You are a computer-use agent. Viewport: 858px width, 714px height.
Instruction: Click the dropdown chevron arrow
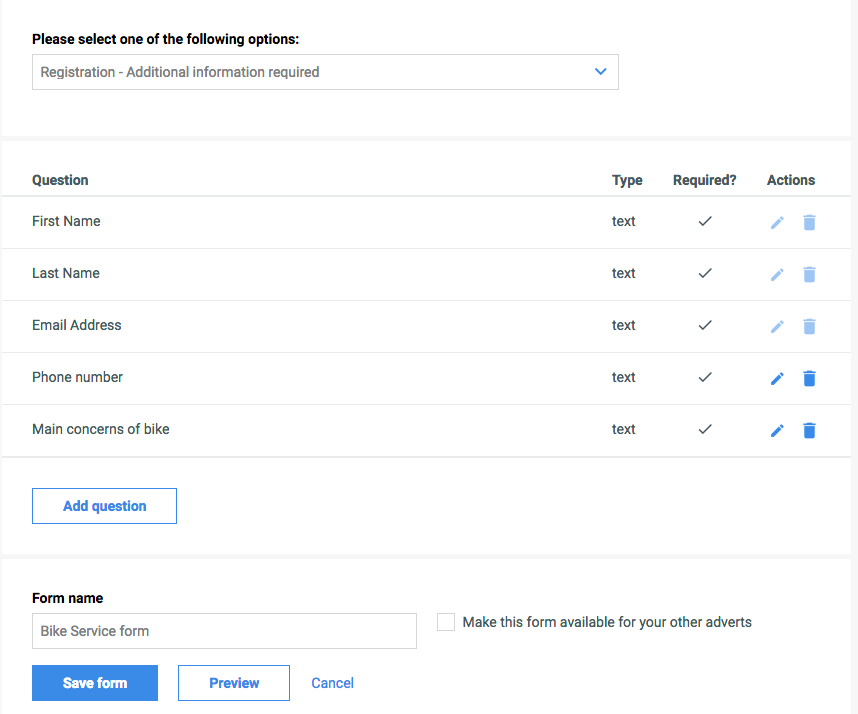(600, 72)
